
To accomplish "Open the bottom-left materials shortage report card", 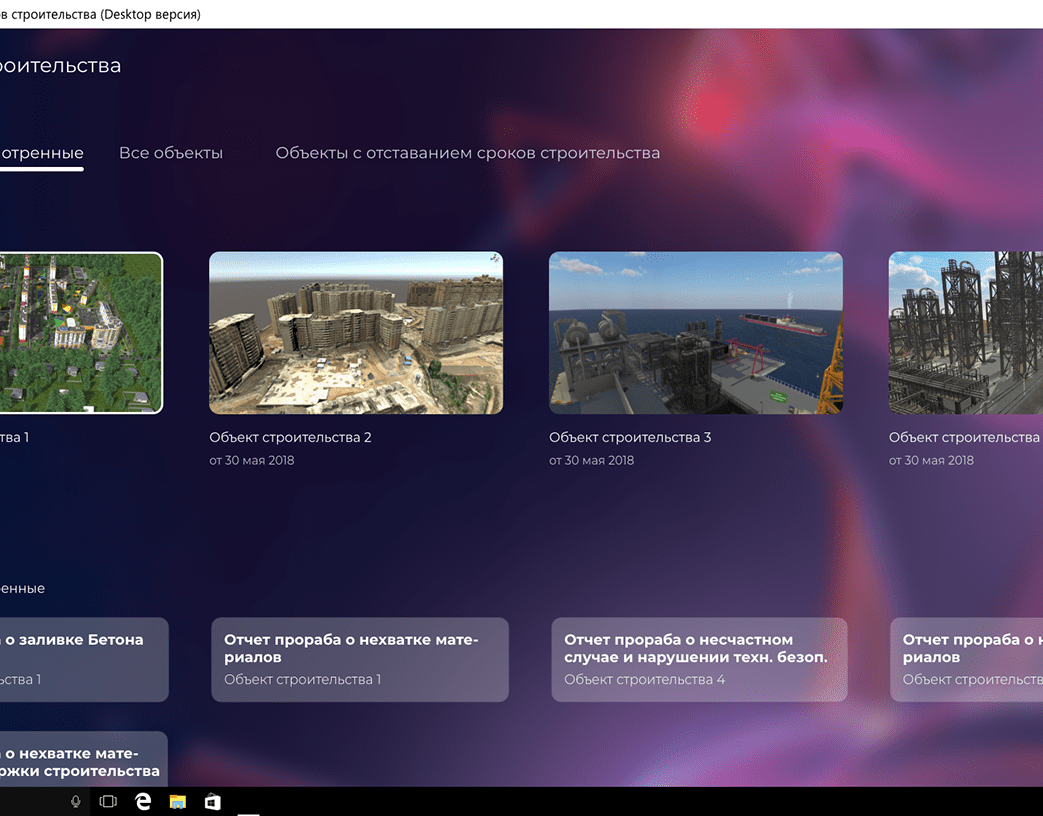I will 84,759.
